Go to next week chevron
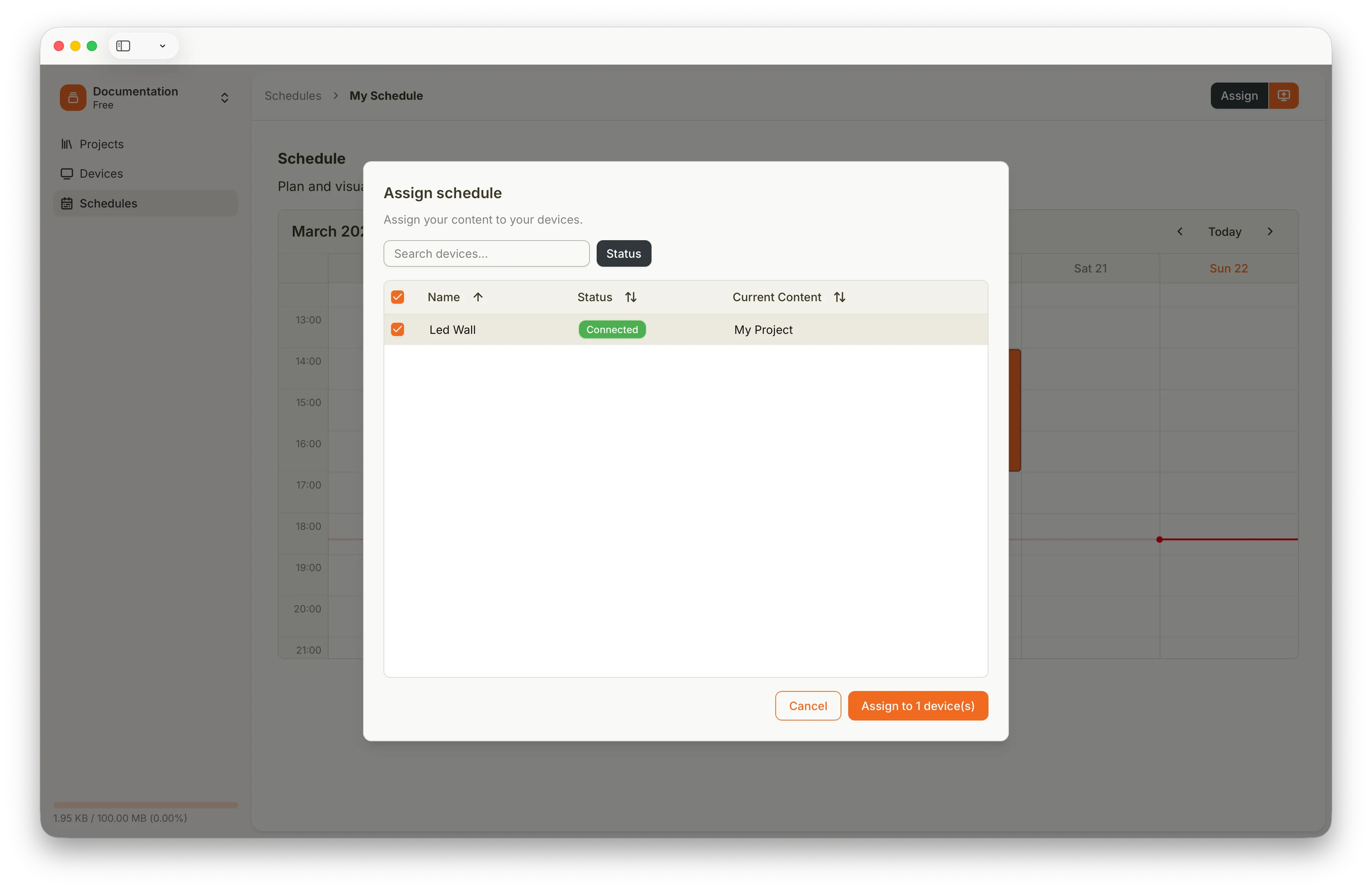This screenshot has width=1372, height=891. click(x=1270, y=231)
